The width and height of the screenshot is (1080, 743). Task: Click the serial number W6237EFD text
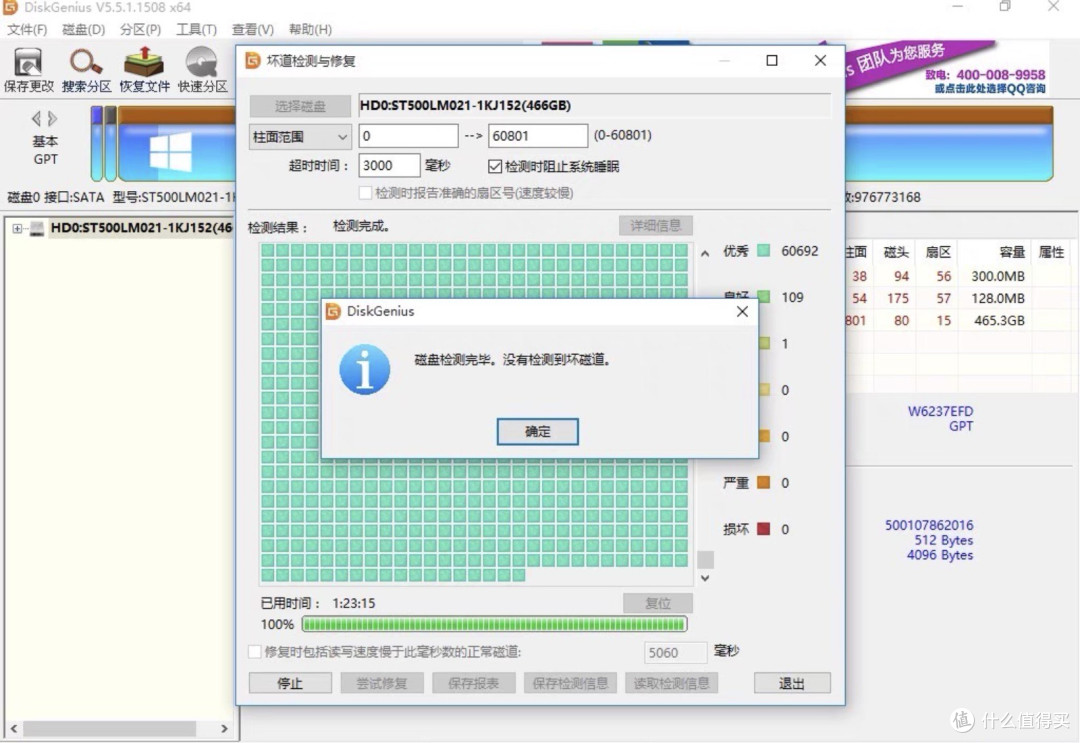pyautogui.click(x=940, y=411)
